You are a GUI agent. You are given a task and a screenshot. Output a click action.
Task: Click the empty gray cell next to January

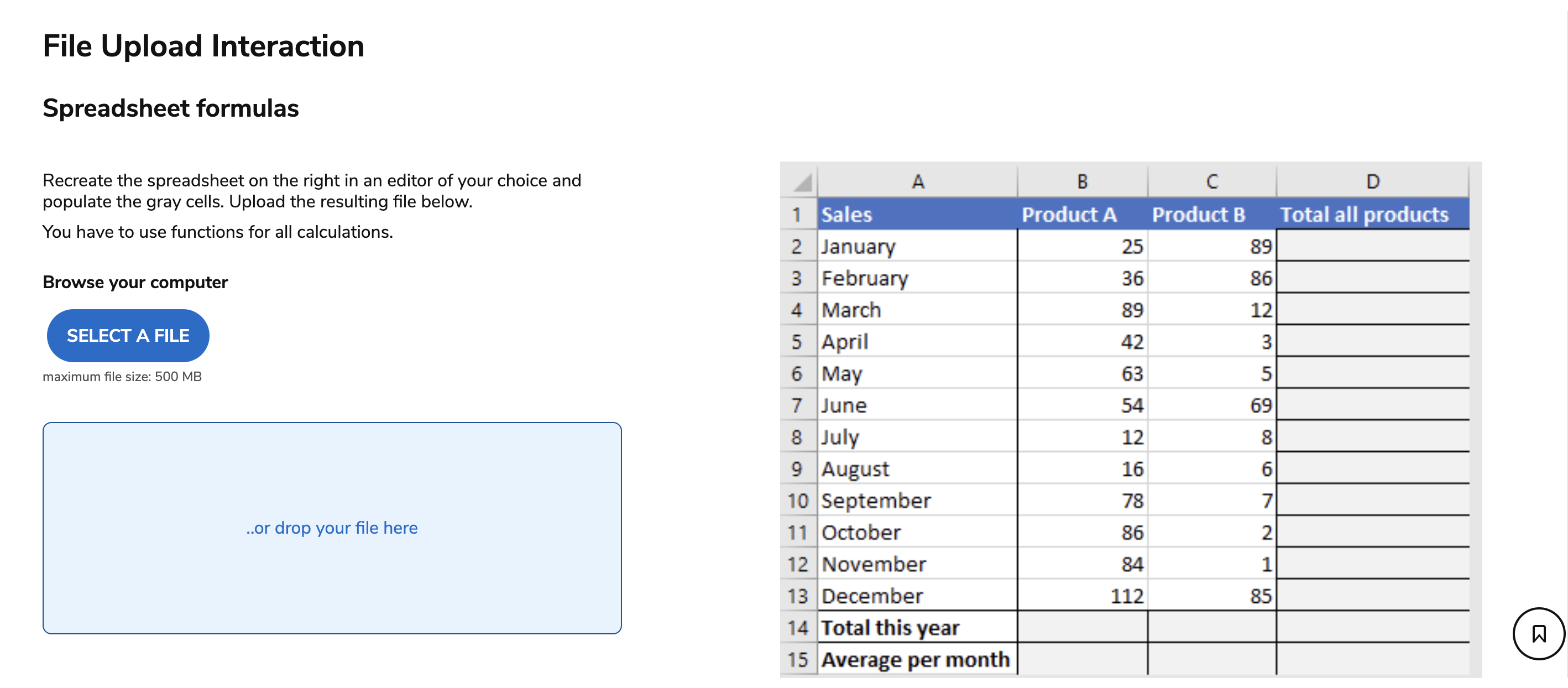1372,247
